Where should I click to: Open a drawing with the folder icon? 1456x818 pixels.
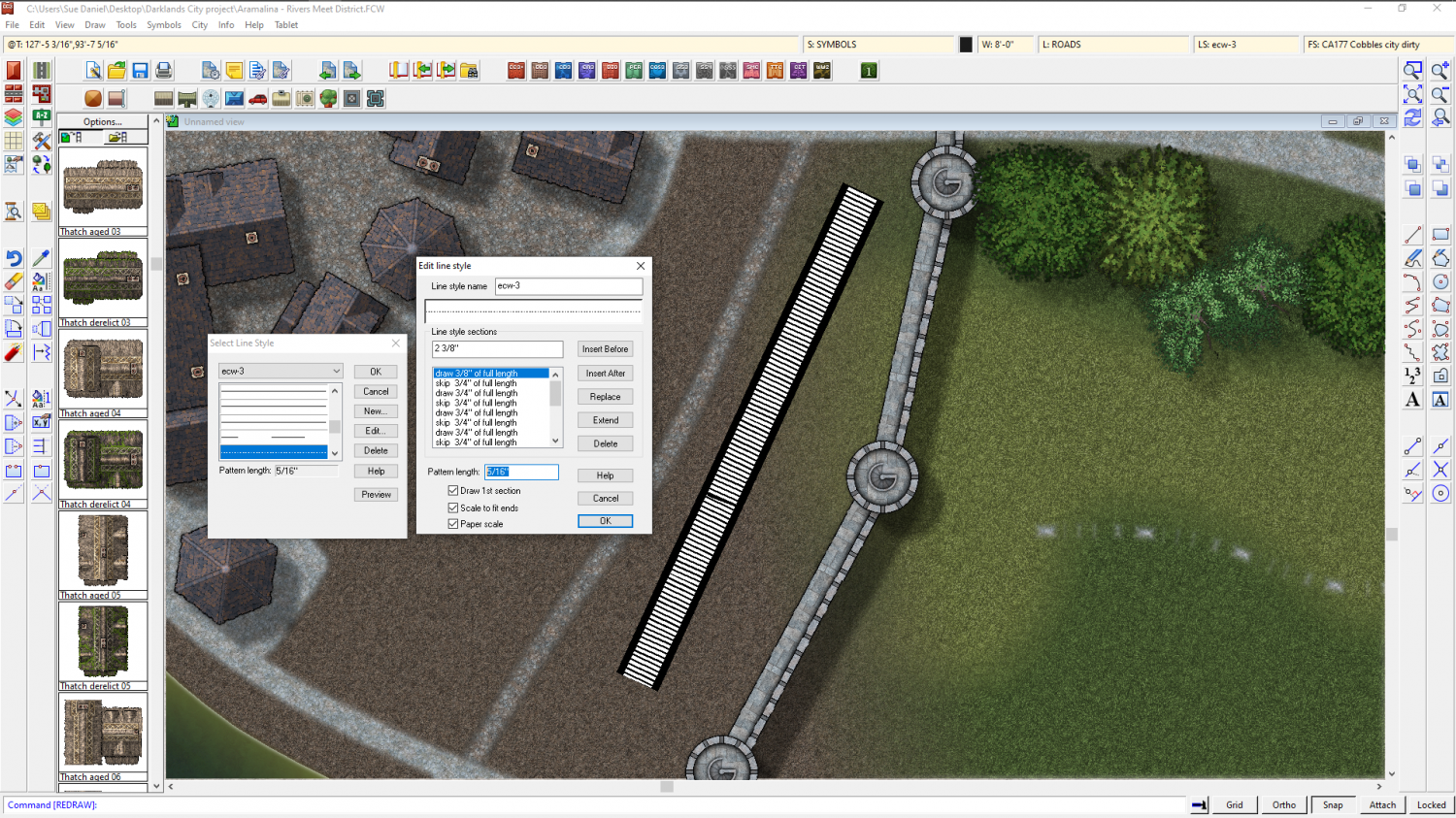[x=116, y=70]
